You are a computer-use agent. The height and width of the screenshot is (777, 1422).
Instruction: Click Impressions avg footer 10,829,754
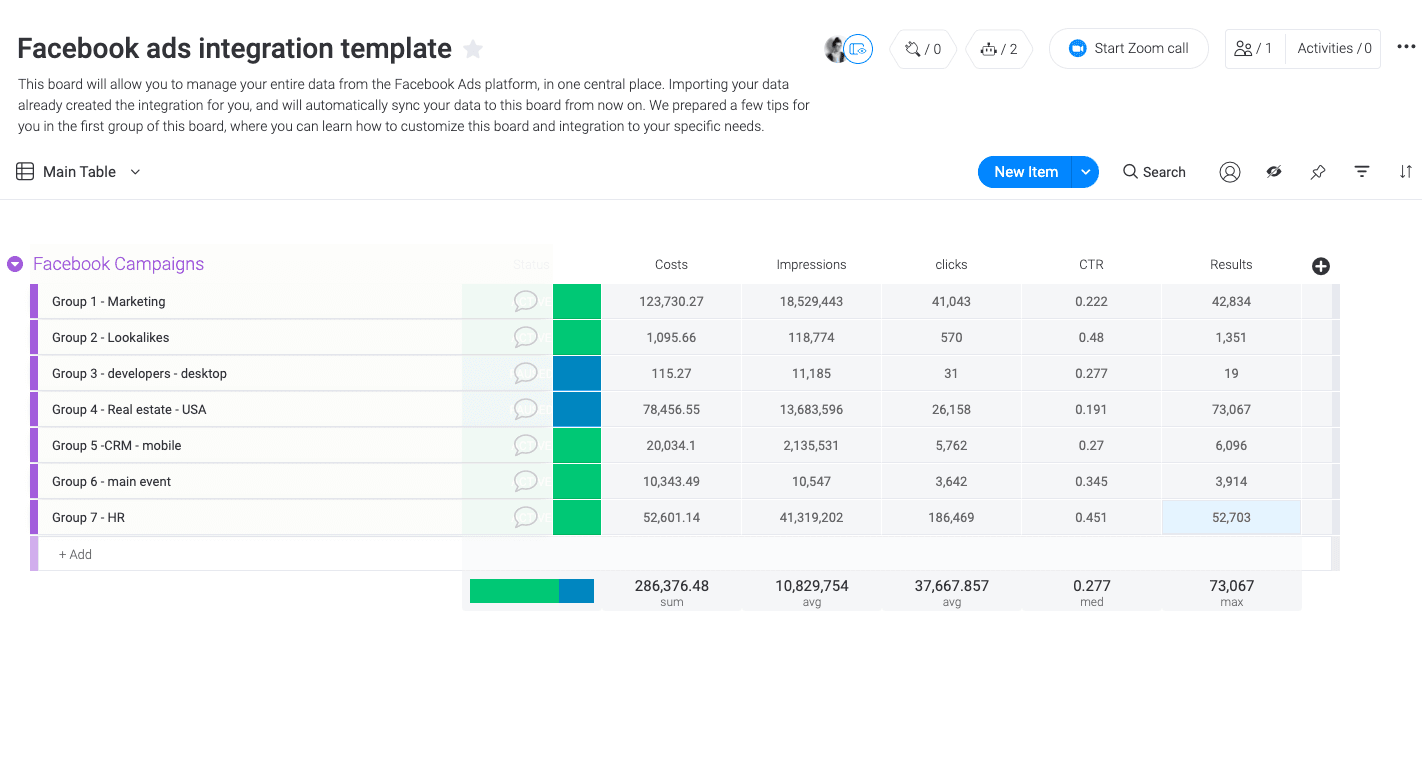tap(811, 592)
